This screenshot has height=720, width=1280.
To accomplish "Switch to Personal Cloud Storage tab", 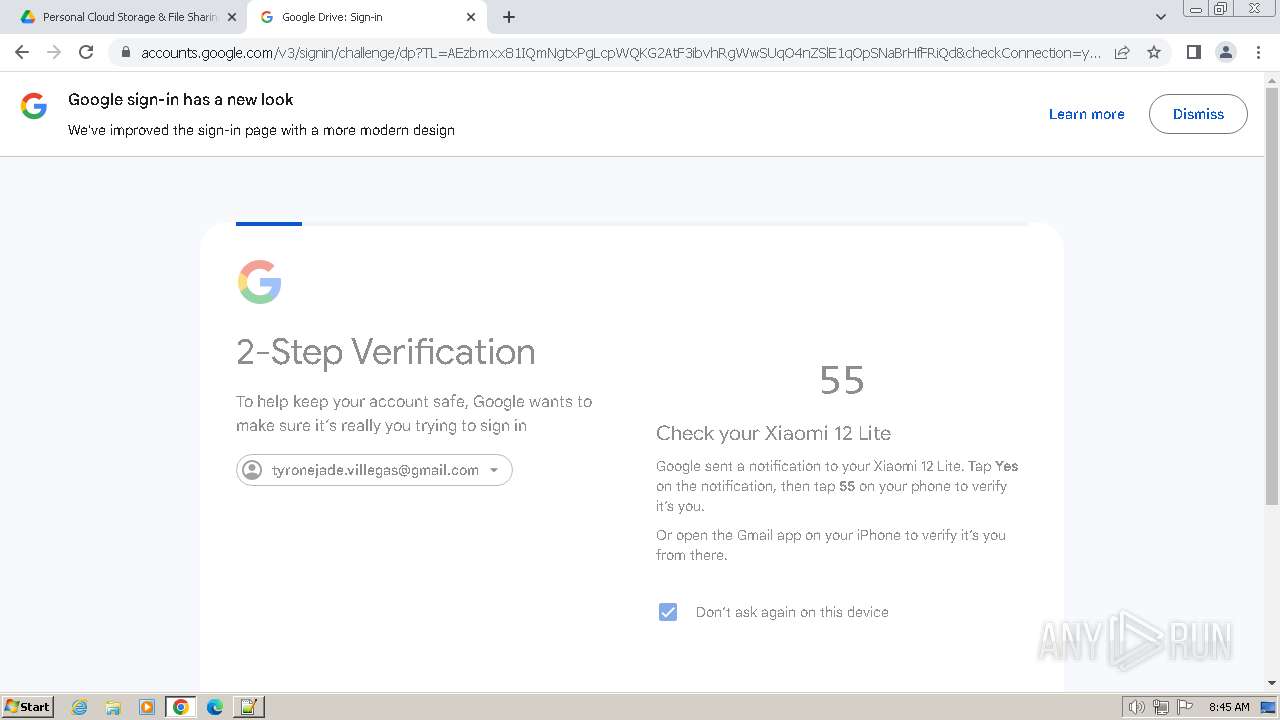I will pos(128,17).
